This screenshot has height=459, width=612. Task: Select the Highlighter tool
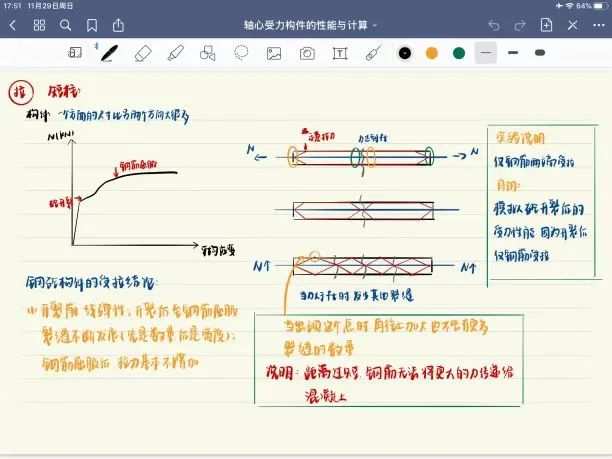pyautogui.click(x=176, y=53)
